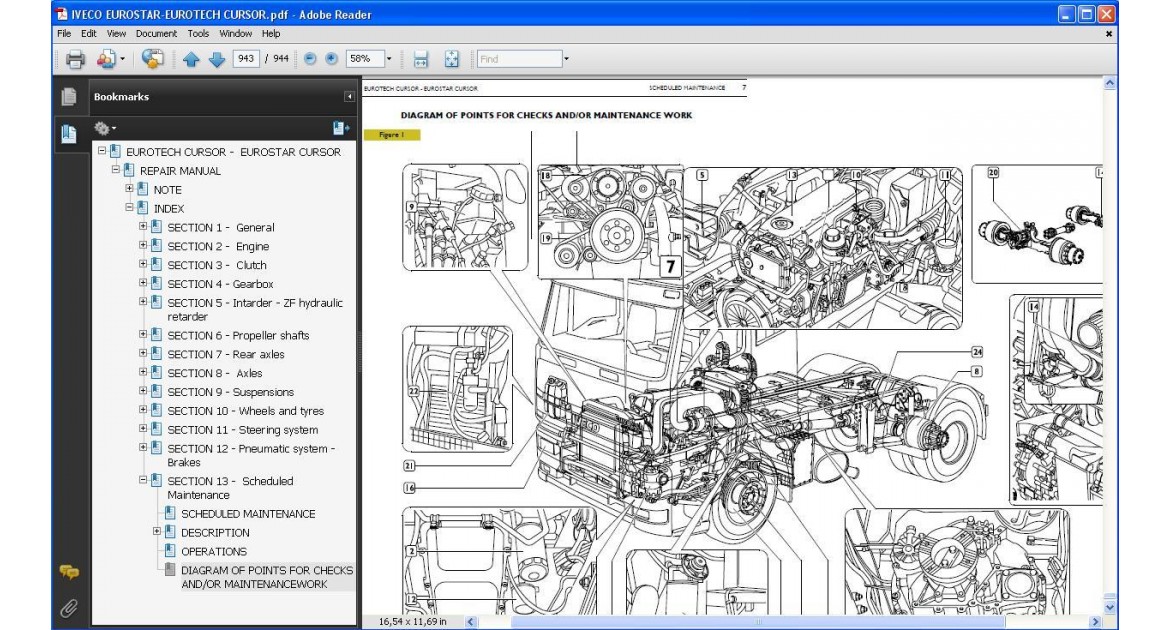Open the View menu

(116, 34)
